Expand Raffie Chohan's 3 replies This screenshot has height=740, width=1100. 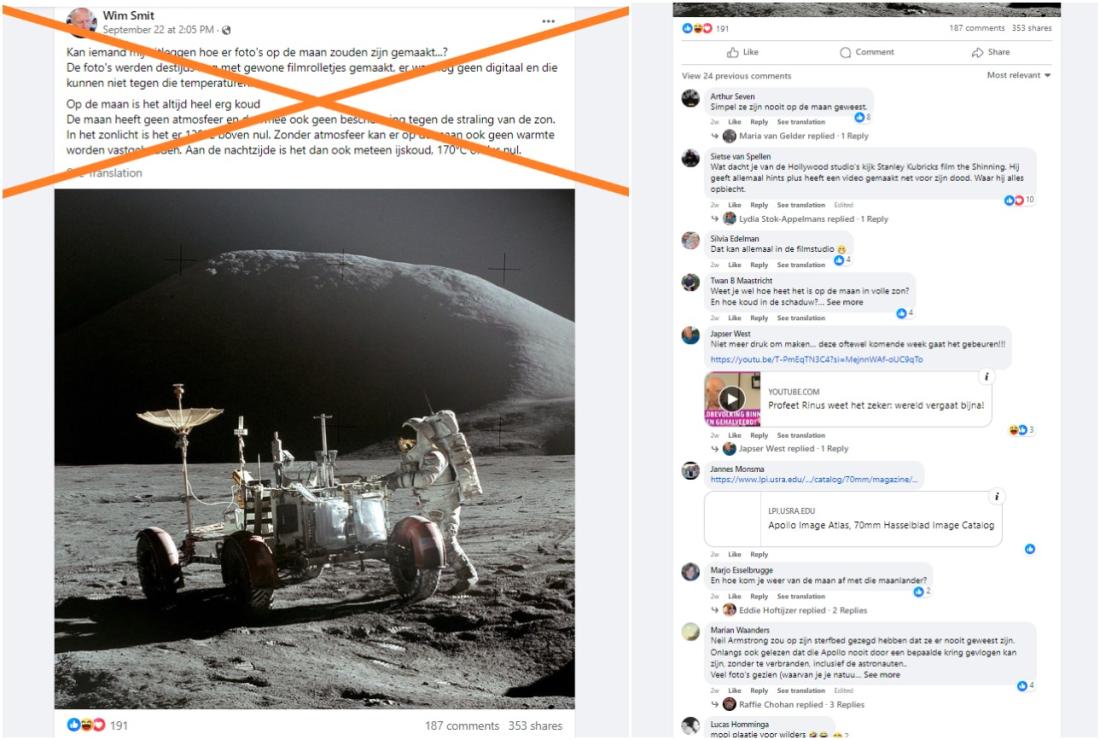pos(793,704)
